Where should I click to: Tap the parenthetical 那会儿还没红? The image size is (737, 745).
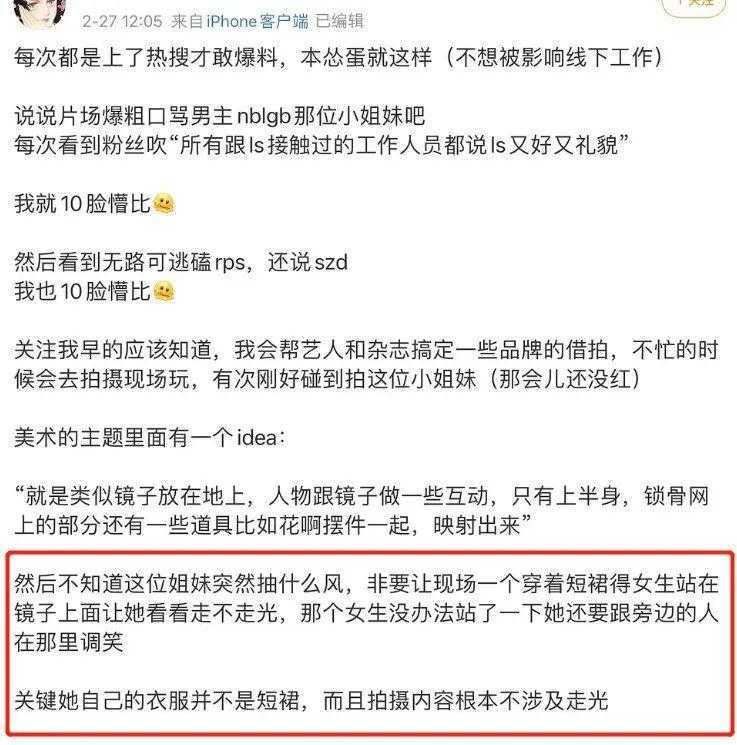(x=564, y=380)
